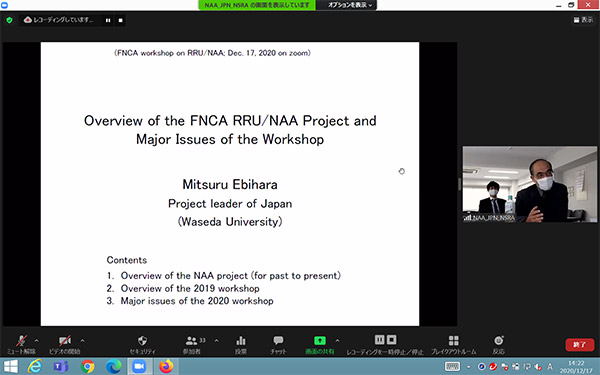
Task: Unmute the microphone
Action: click(21, 340)
